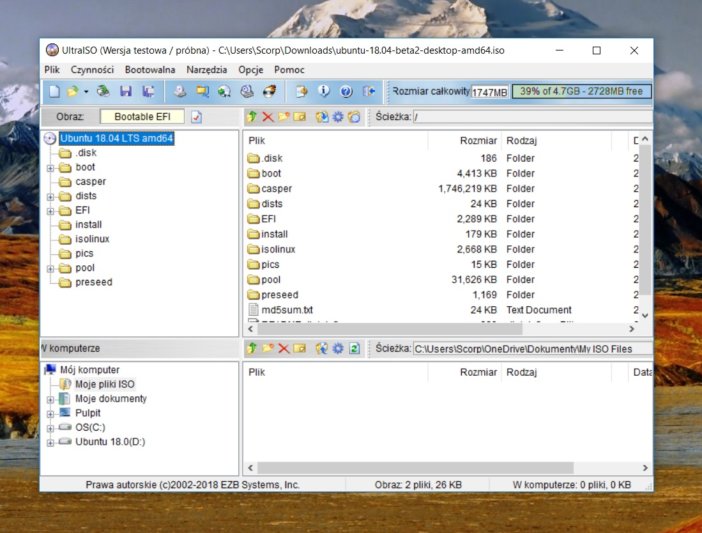The height and width of the screenshot is (533, 702).
Task: Click the lower Ścieżka path field
Action: [x=532, y=349]
